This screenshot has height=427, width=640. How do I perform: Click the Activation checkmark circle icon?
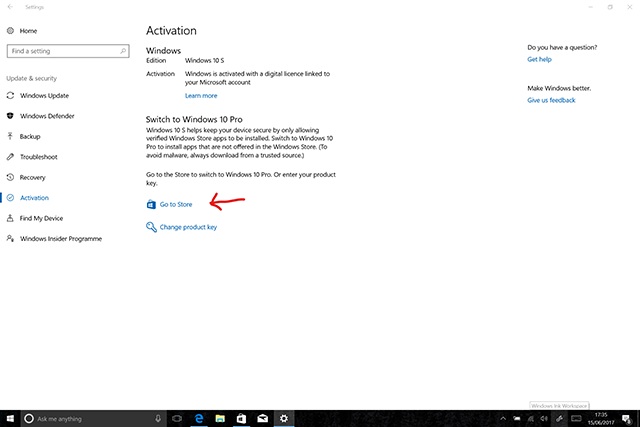[11, 198]
